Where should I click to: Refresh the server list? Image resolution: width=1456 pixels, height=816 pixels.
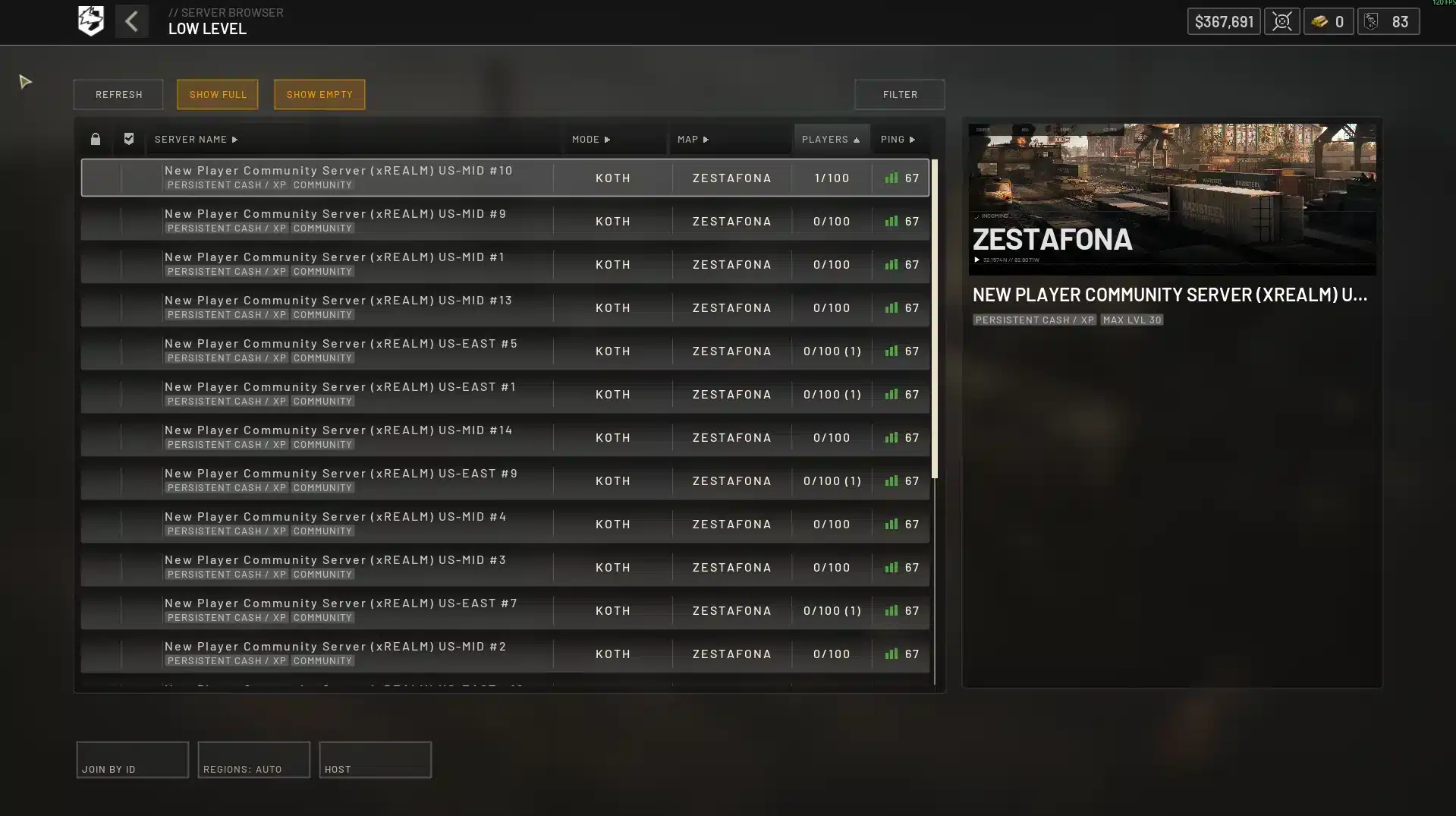pos(118,94)
